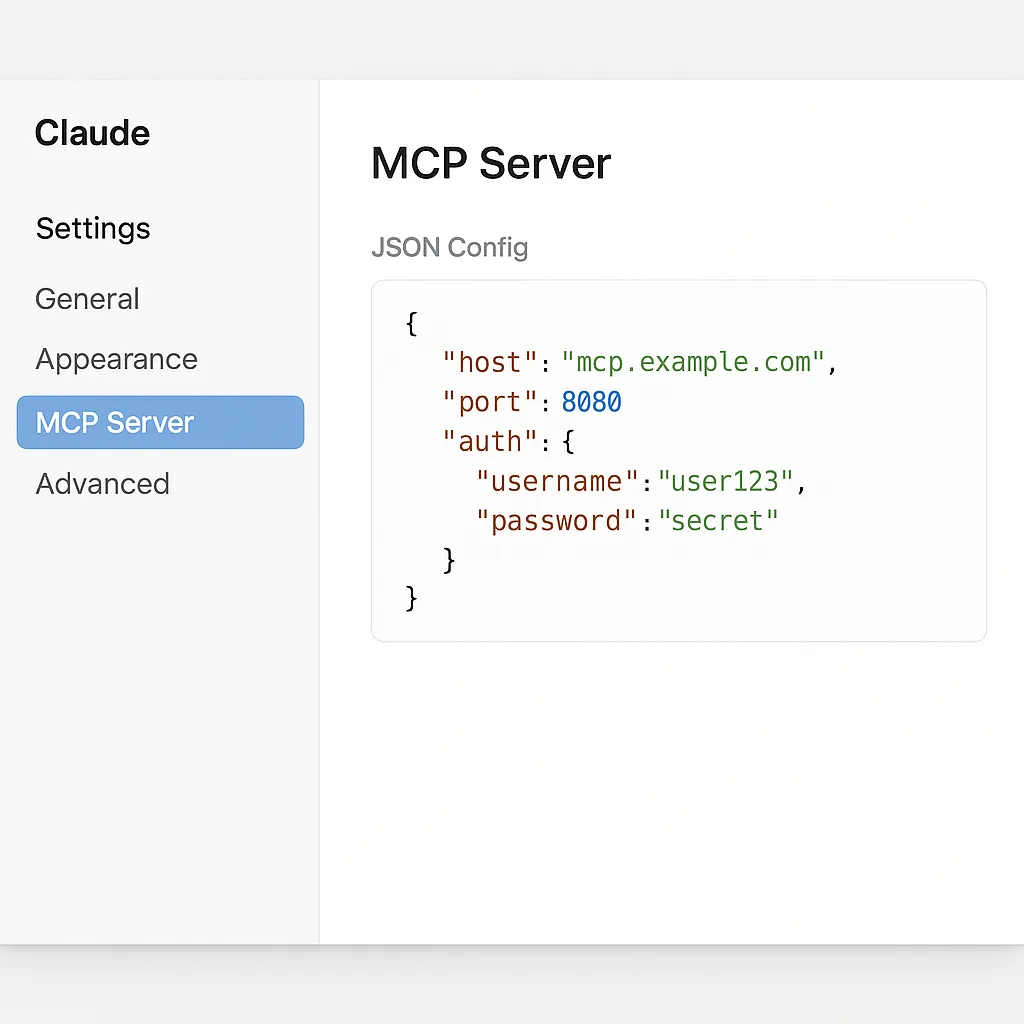1024x1024 pixels.
Task: Click the "mcp.example.com" host value
Action: click(693, 362)
